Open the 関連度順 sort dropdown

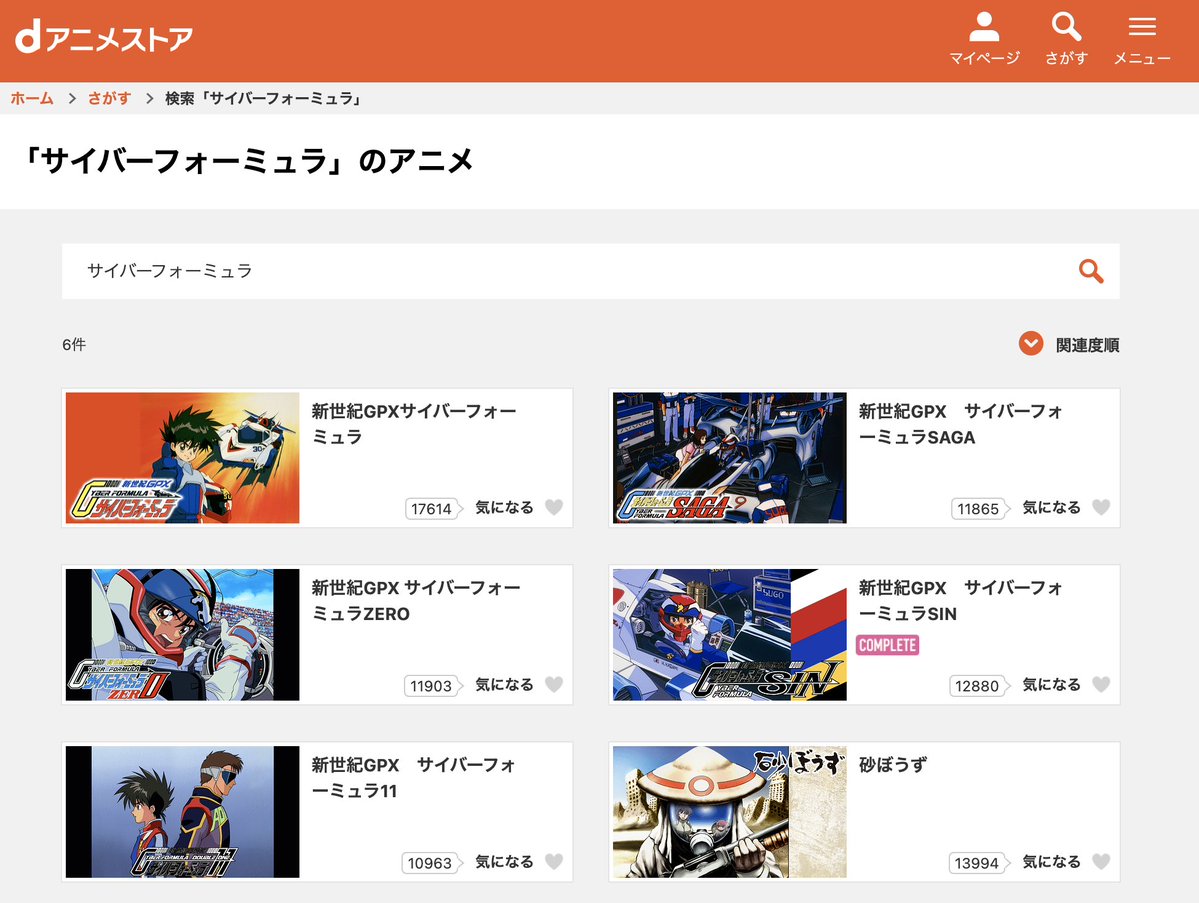coord(1069,345)
